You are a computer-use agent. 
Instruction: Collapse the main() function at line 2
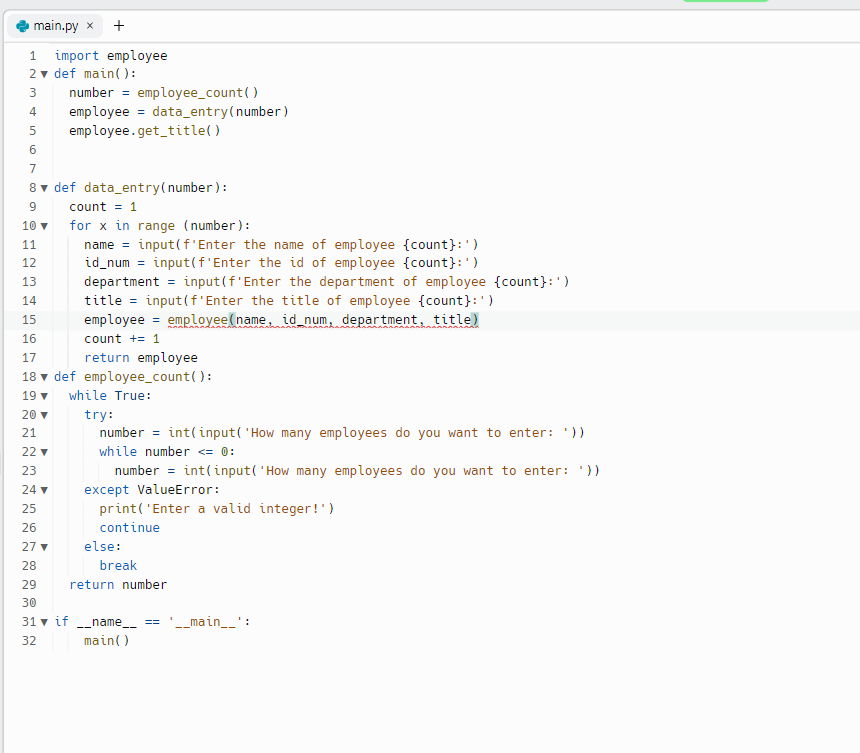pos(44,73)
